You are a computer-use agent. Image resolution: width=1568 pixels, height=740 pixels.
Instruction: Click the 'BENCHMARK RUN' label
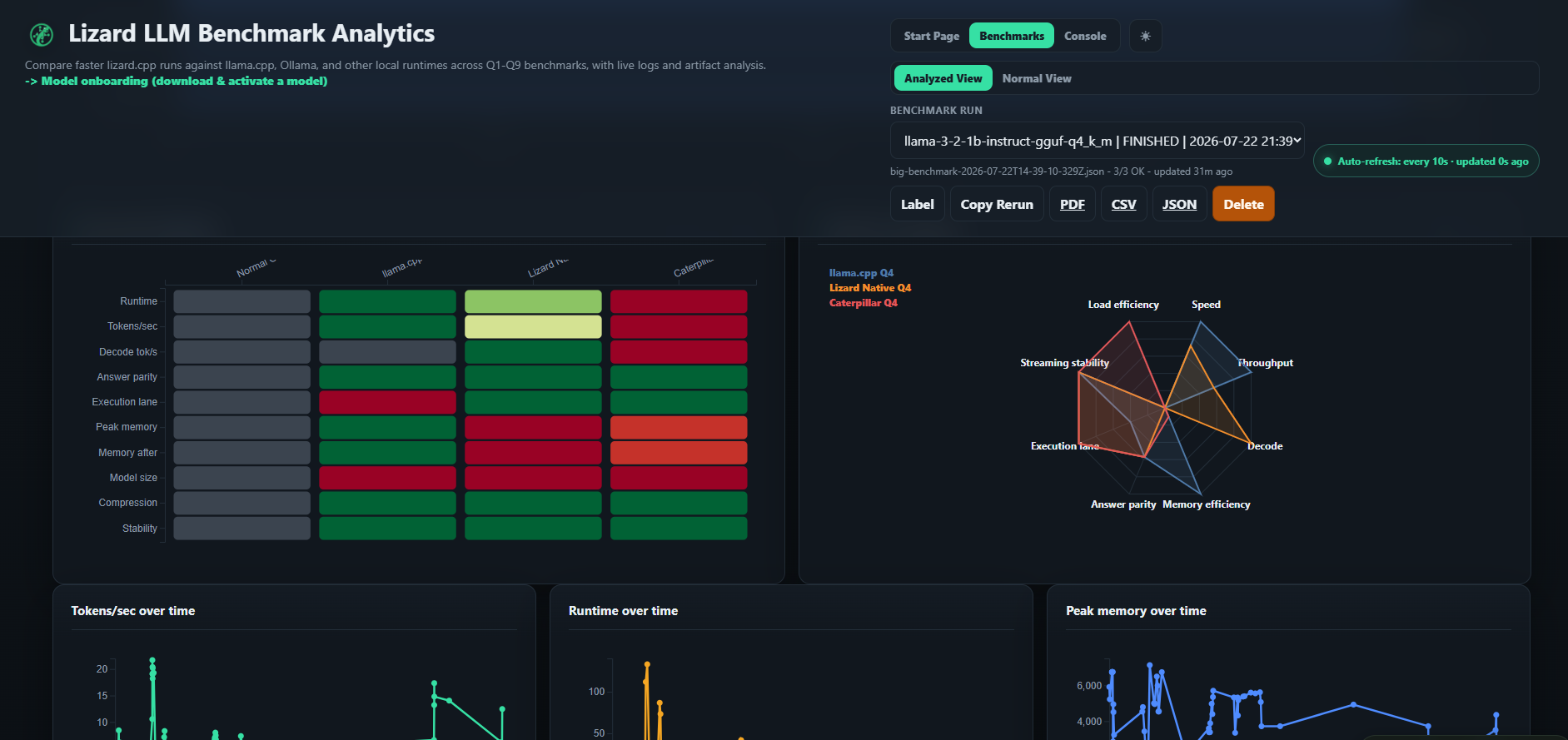936,111
